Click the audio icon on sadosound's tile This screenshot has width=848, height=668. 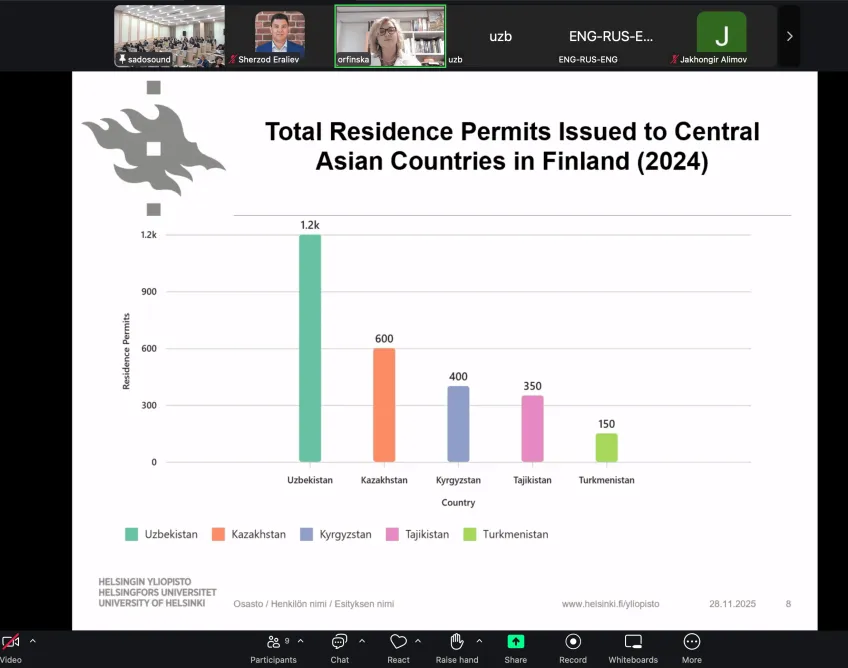[124, 59]
